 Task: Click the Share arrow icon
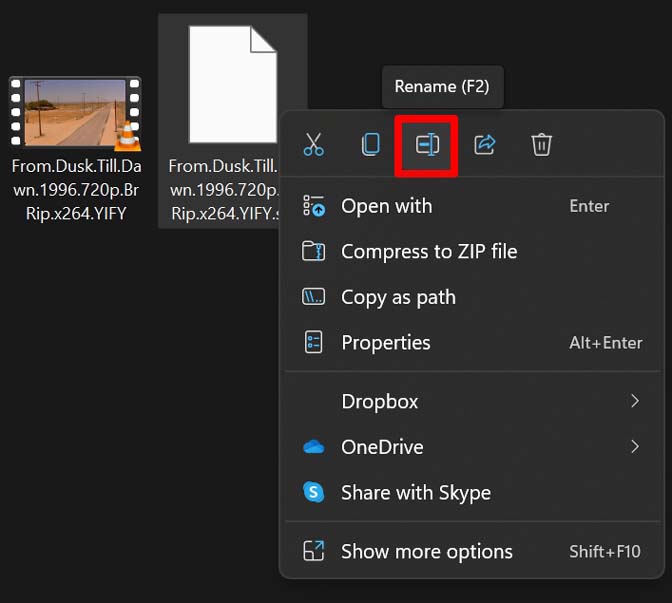[485, 145]
